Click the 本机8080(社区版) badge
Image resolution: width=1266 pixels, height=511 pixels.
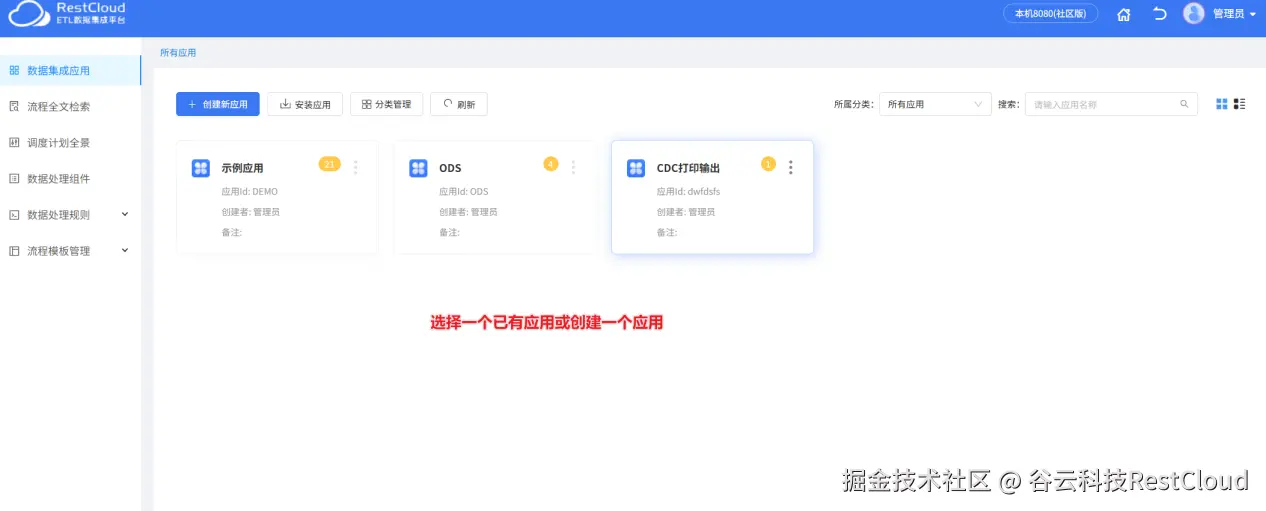pos(1051,14)
